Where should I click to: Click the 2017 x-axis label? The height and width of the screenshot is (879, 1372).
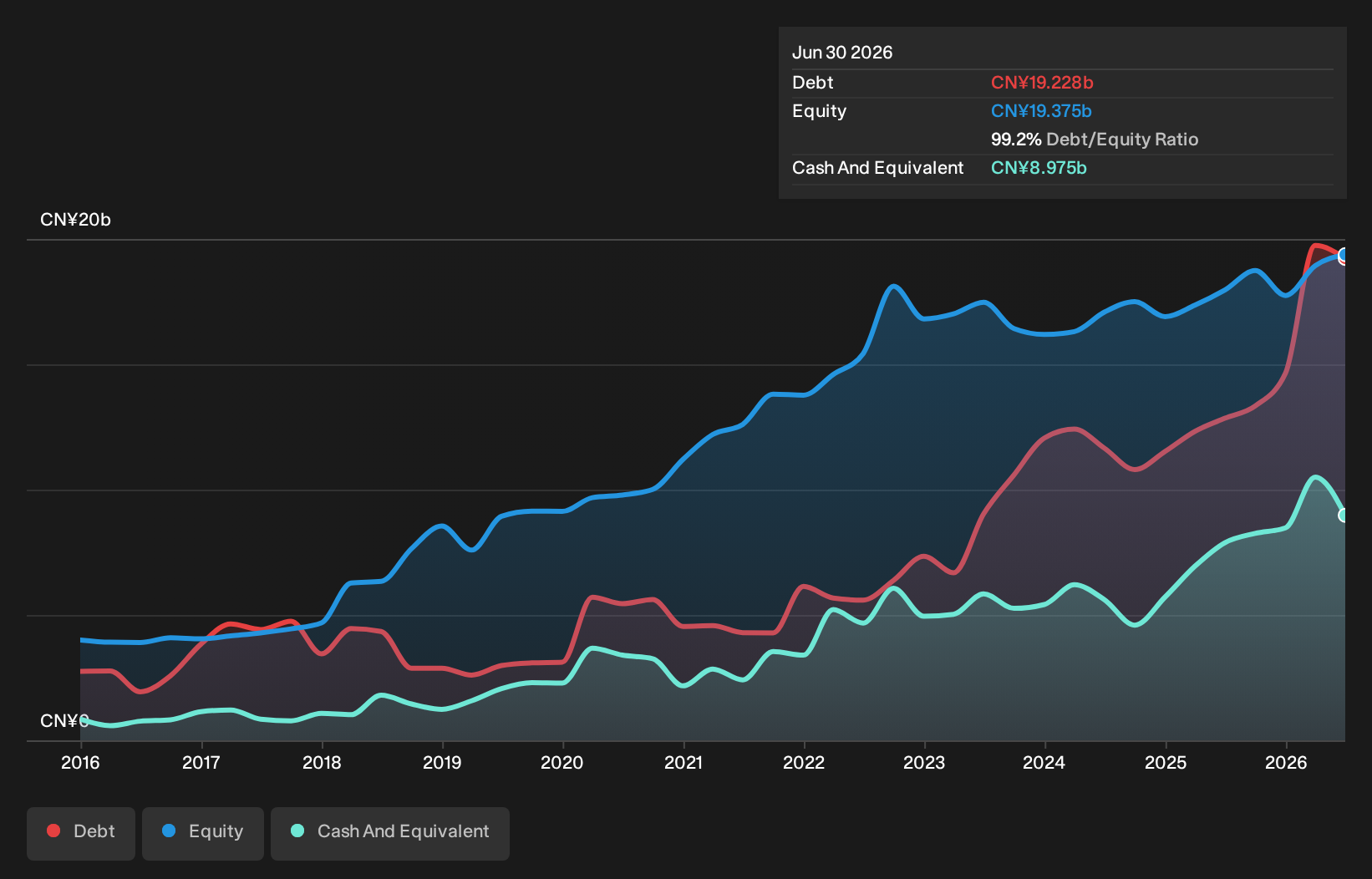pyautogui.click(x=201, y=762)
